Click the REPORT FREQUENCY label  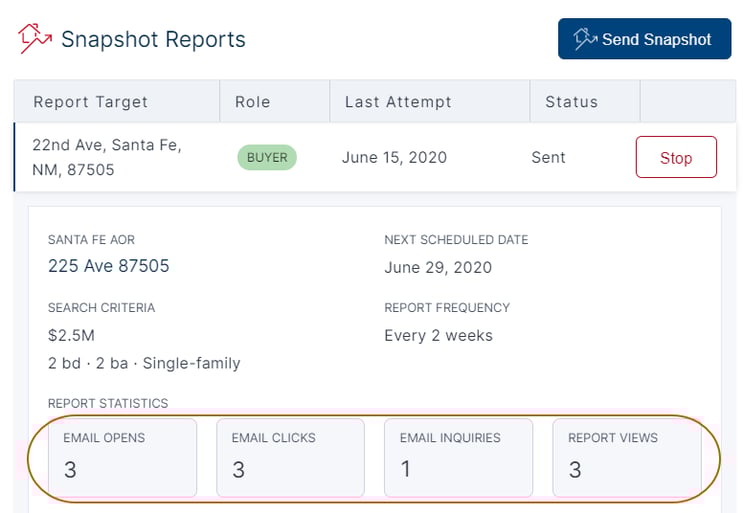point(447,308)
